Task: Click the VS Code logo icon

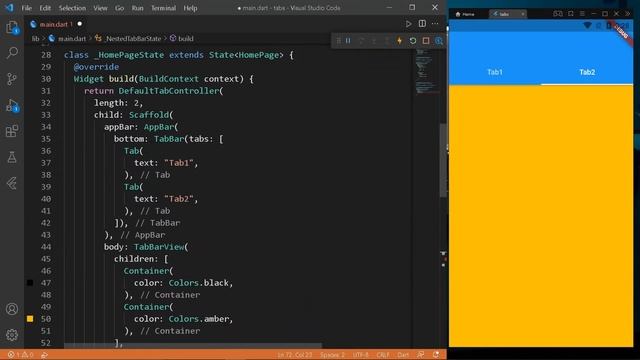Action: pyautogui.click(x=9, y=8)
